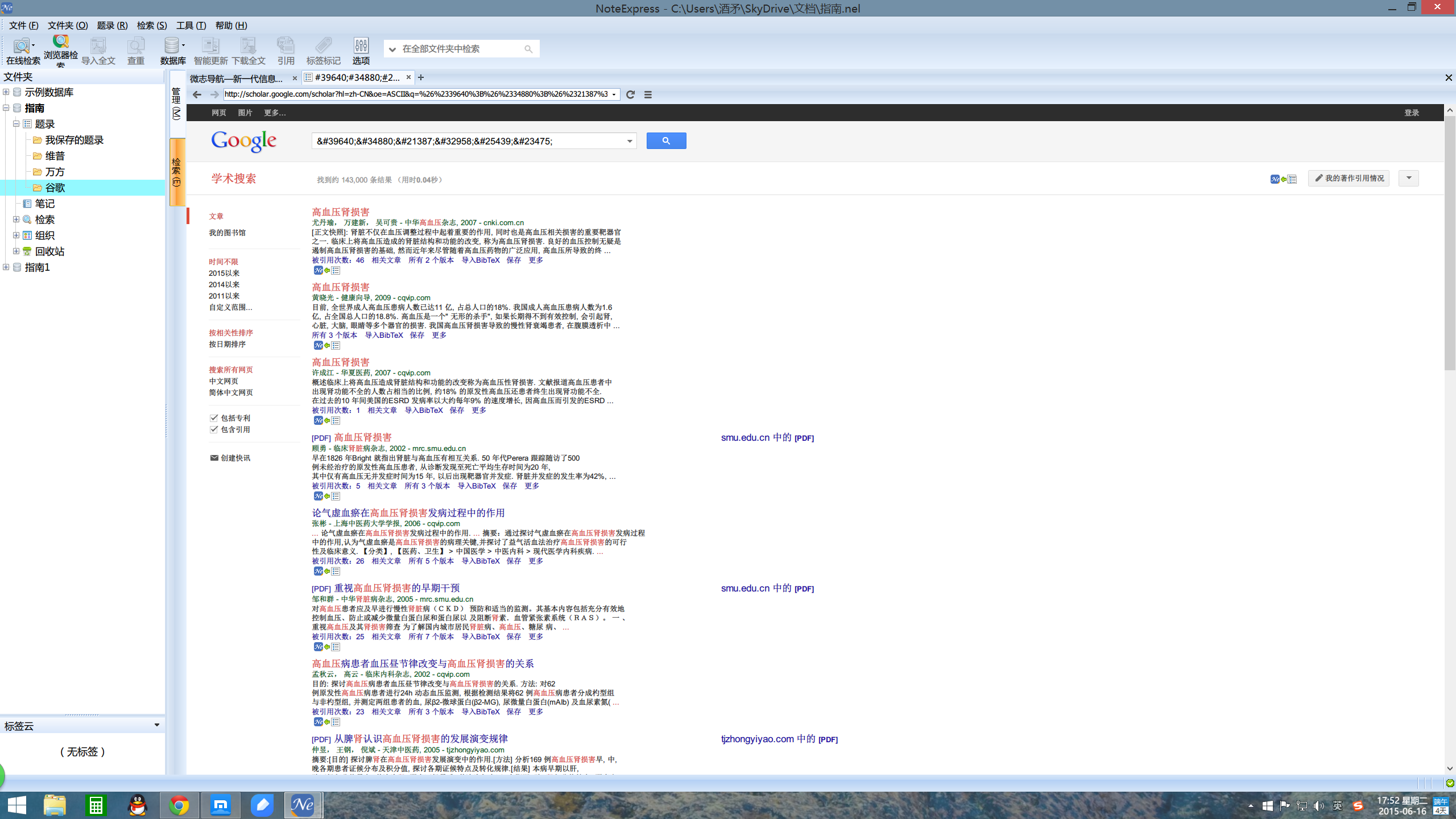Open the 数据库 database tool
The height and width of the screenshot is (819, 1456).
[173, 50]
